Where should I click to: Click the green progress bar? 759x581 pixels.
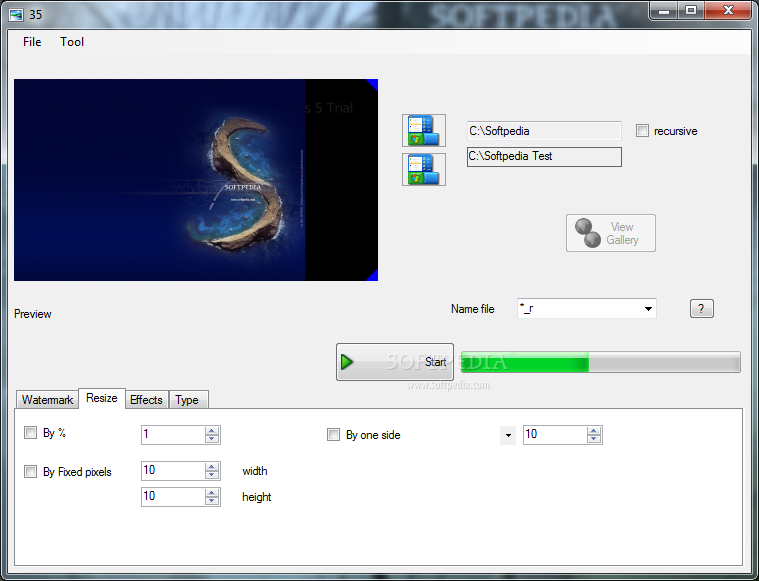(601, 362)
